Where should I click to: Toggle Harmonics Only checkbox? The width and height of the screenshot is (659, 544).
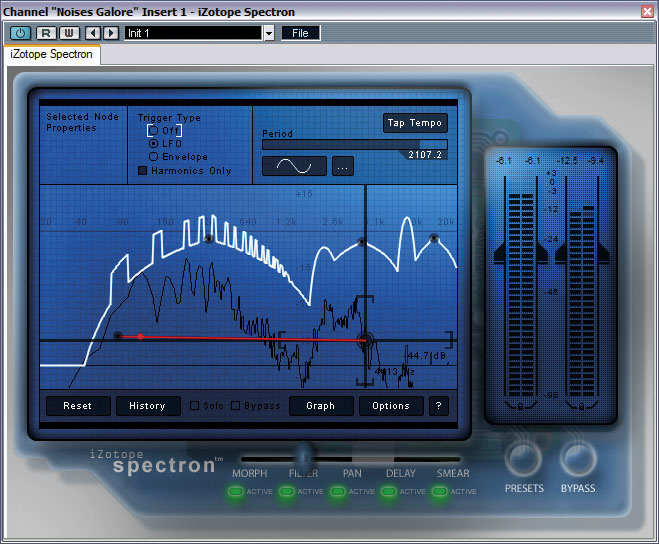[142, 170]
